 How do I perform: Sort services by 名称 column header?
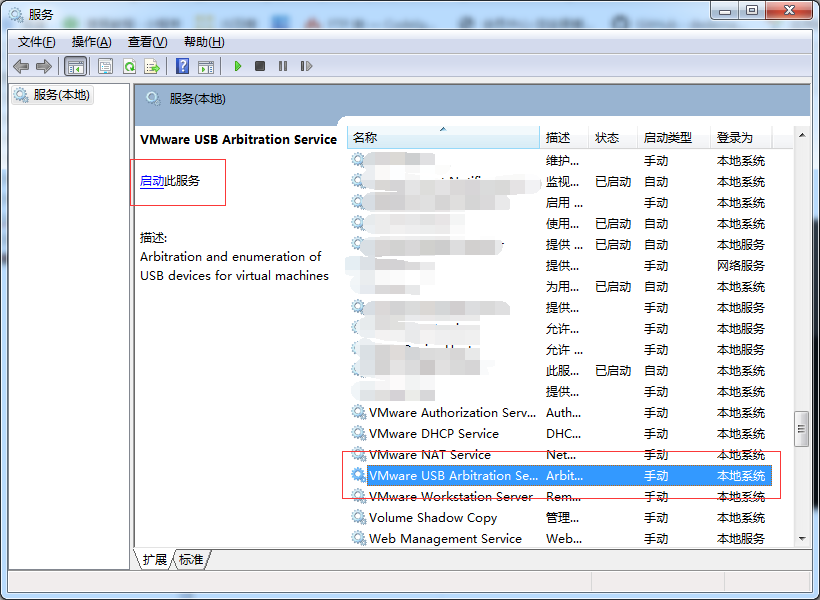[440, 138]
